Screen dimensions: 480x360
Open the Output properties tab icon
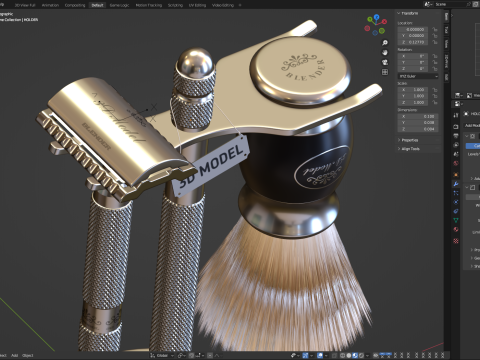click(456, 136)
